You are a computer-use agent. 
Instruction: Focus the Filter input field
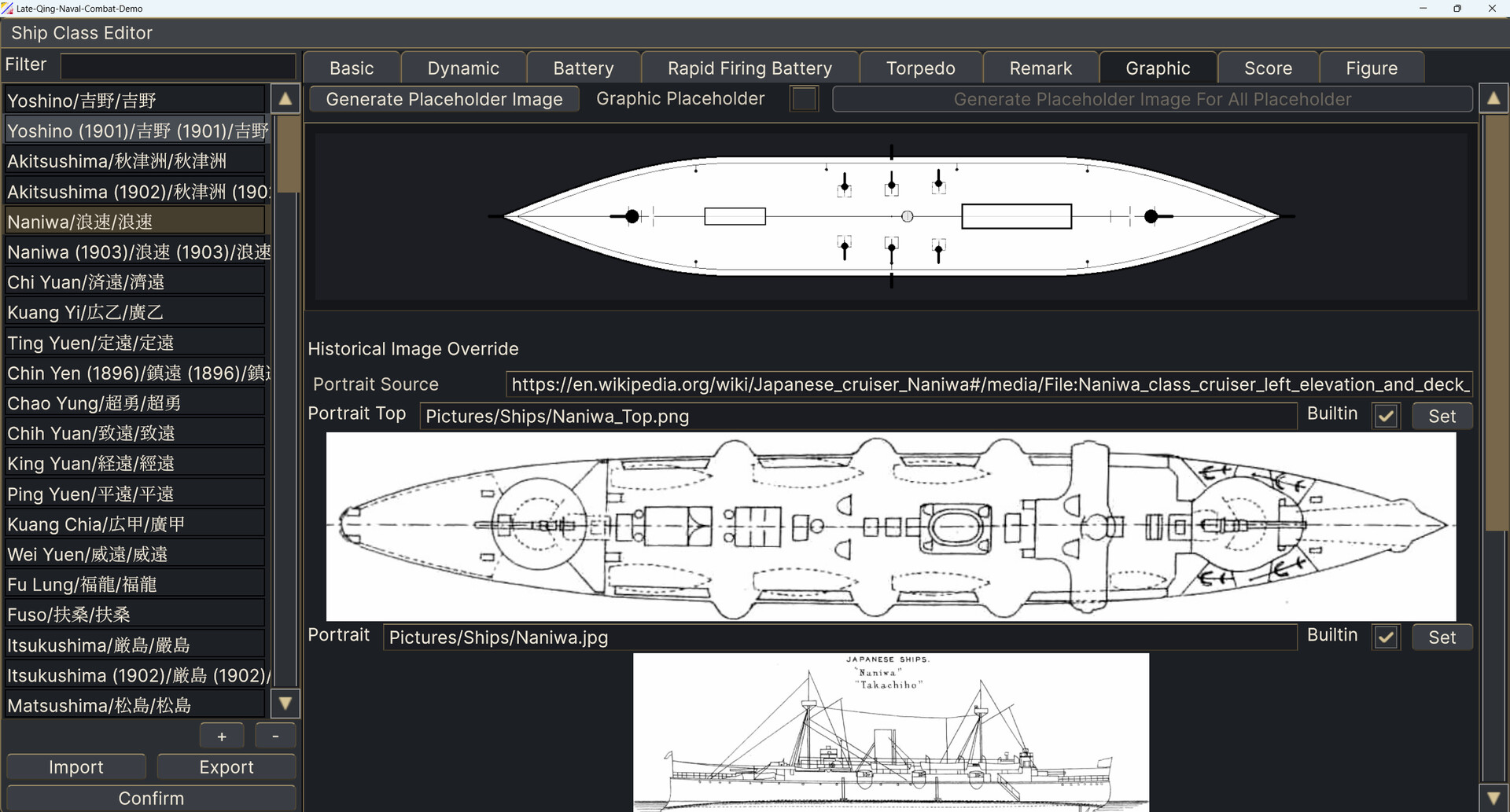click(x=178, y=65)
